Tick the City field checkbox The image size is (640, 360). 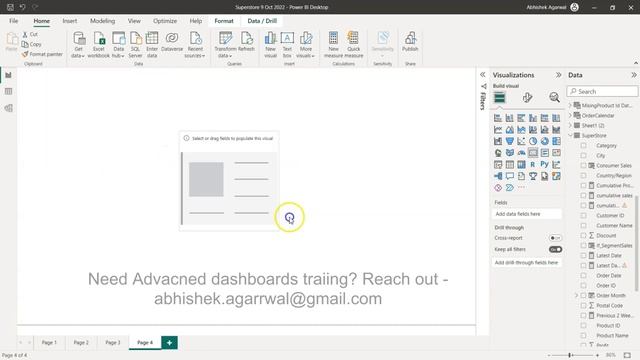click(583, 156)
